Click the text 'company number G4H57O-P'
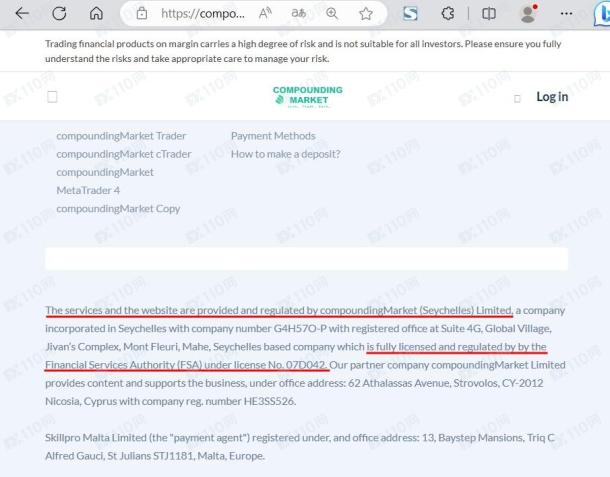Viewport: 610px width, 477px height. [259, 329]
